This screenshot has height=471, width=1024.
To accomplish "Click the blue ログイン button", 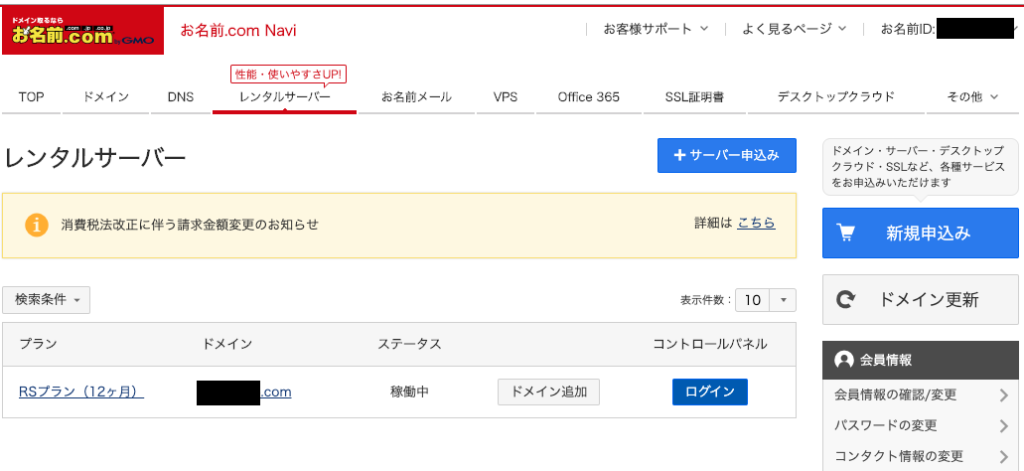I will 709,392.
